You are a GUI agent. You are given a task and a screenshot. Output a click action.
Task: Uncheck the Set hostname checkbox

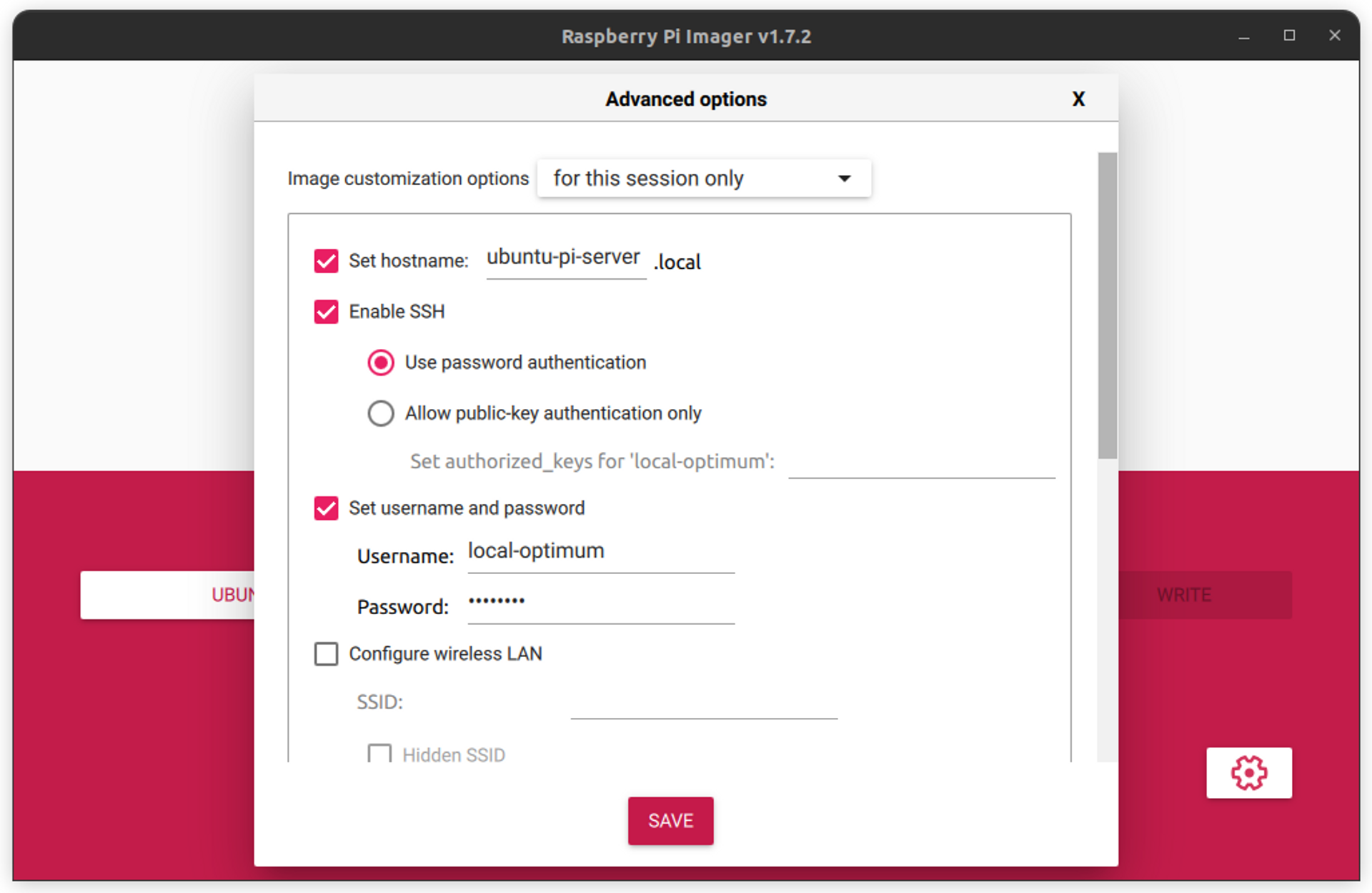pyautogui.click(x=327, y=261)
